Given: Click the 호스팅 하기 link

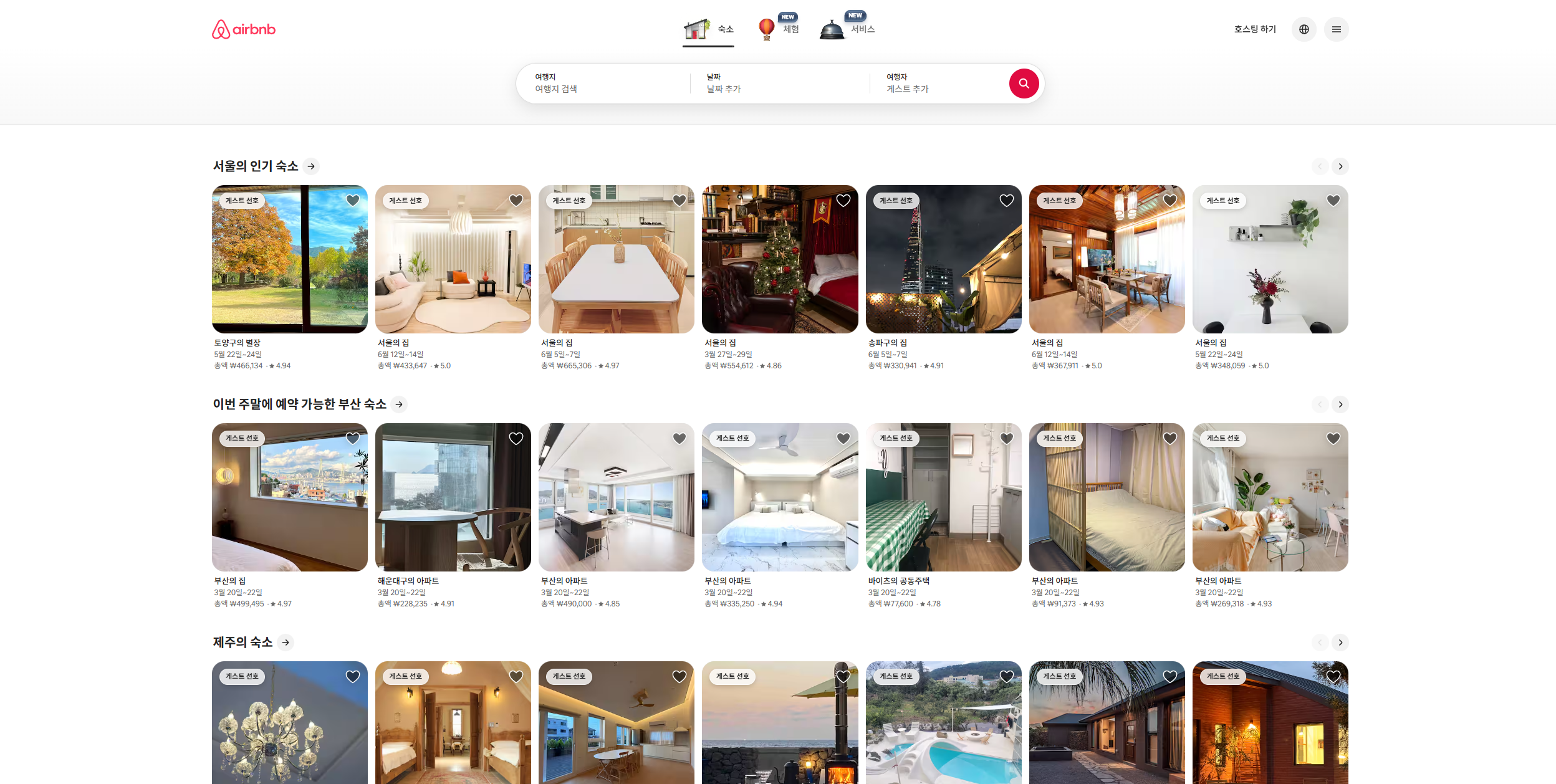Looking at the screenshot, I should (1255, 29).
